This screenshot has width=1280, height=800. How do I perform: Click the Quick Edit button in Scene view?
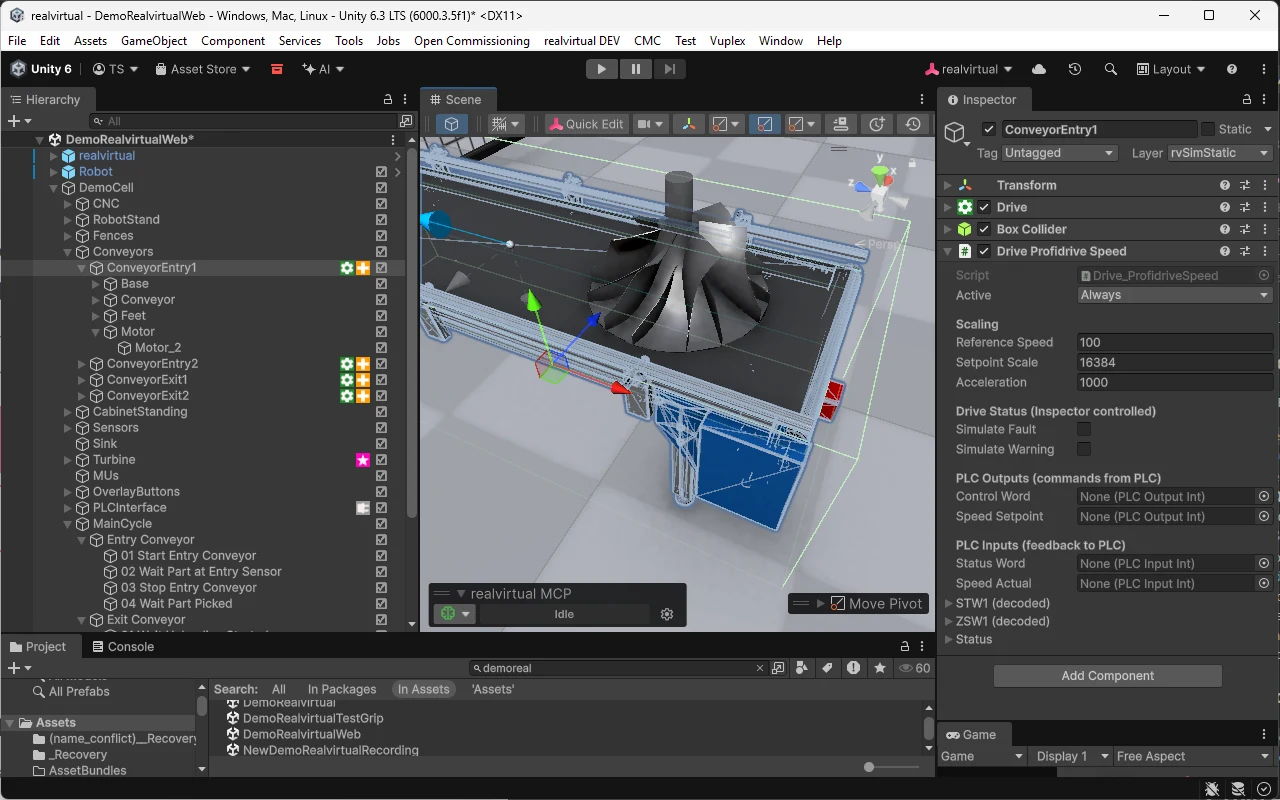click(x=585, y=124)
